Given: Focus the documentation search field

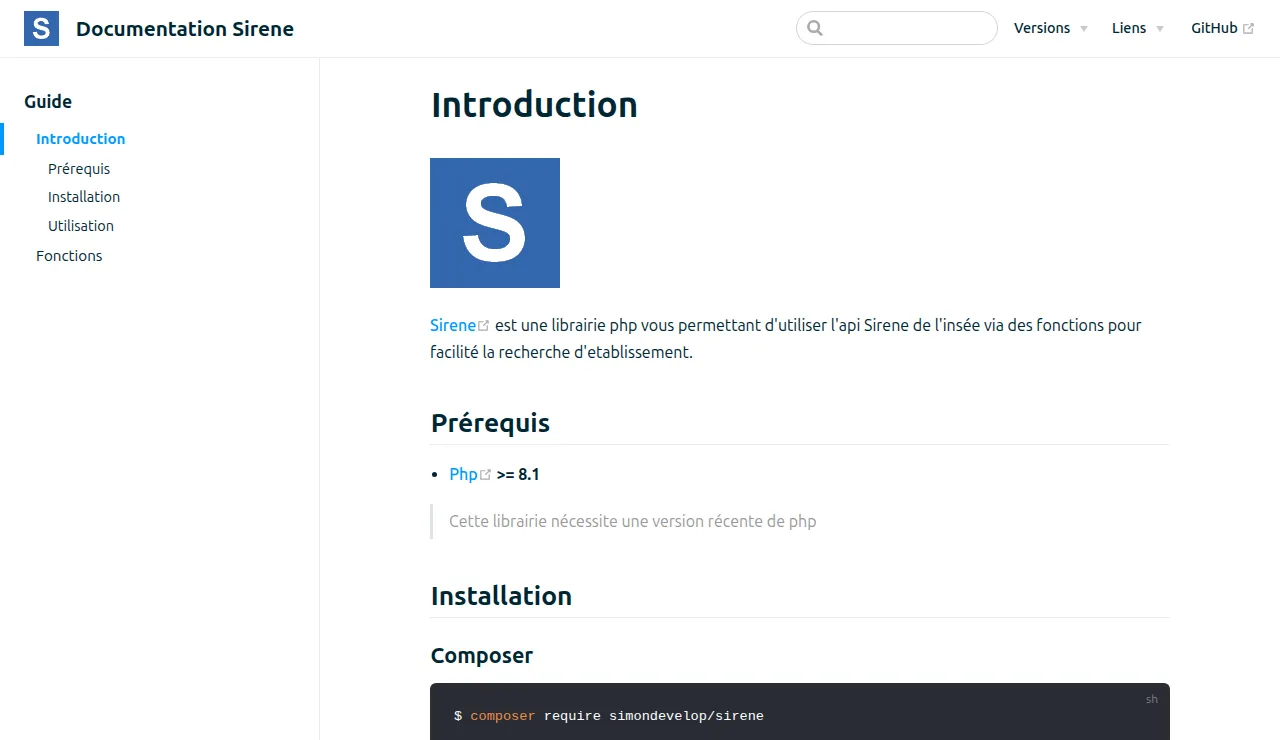Looking at the screenshot, I should coord(897,28).
